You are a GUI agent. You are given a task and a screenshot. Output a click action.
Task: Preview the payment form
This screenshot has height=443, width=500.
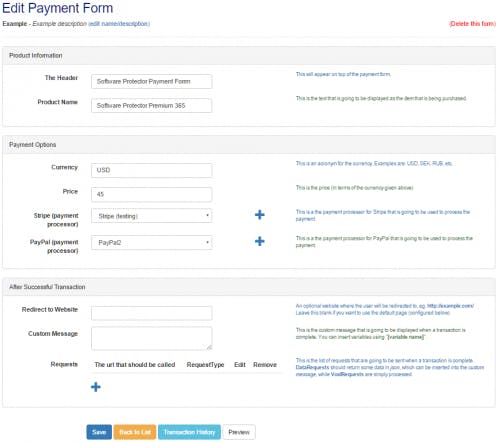(x=239, y=432)
